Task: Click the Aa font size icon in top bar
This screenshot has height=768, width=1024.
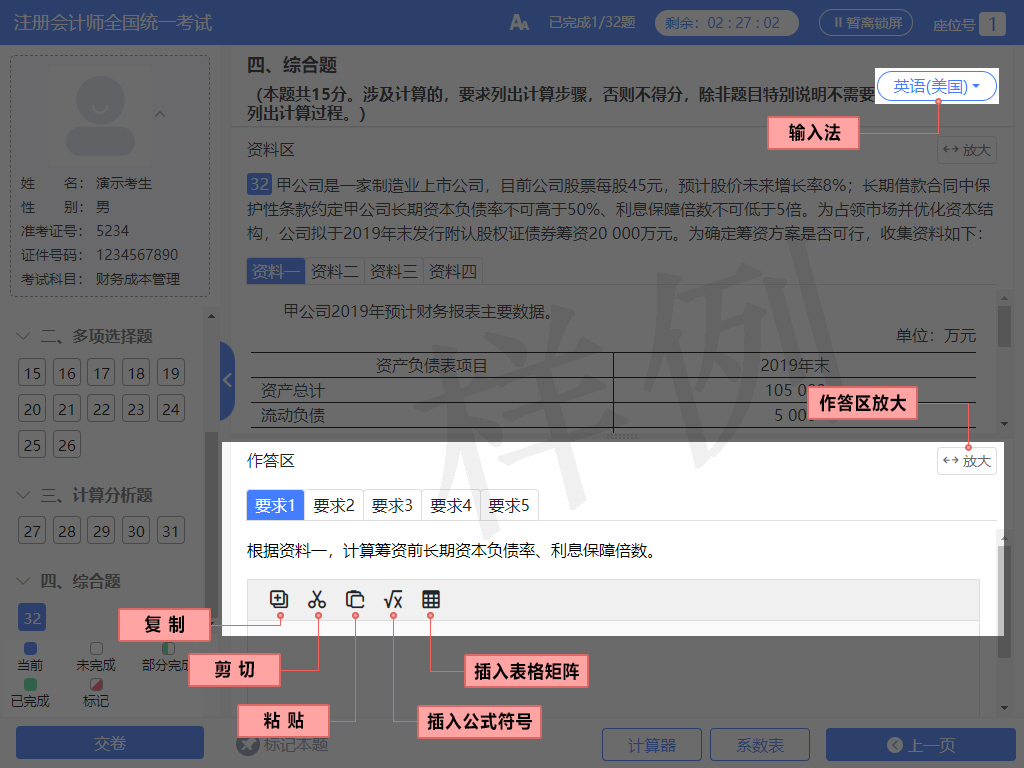Action: pos(518,22)
